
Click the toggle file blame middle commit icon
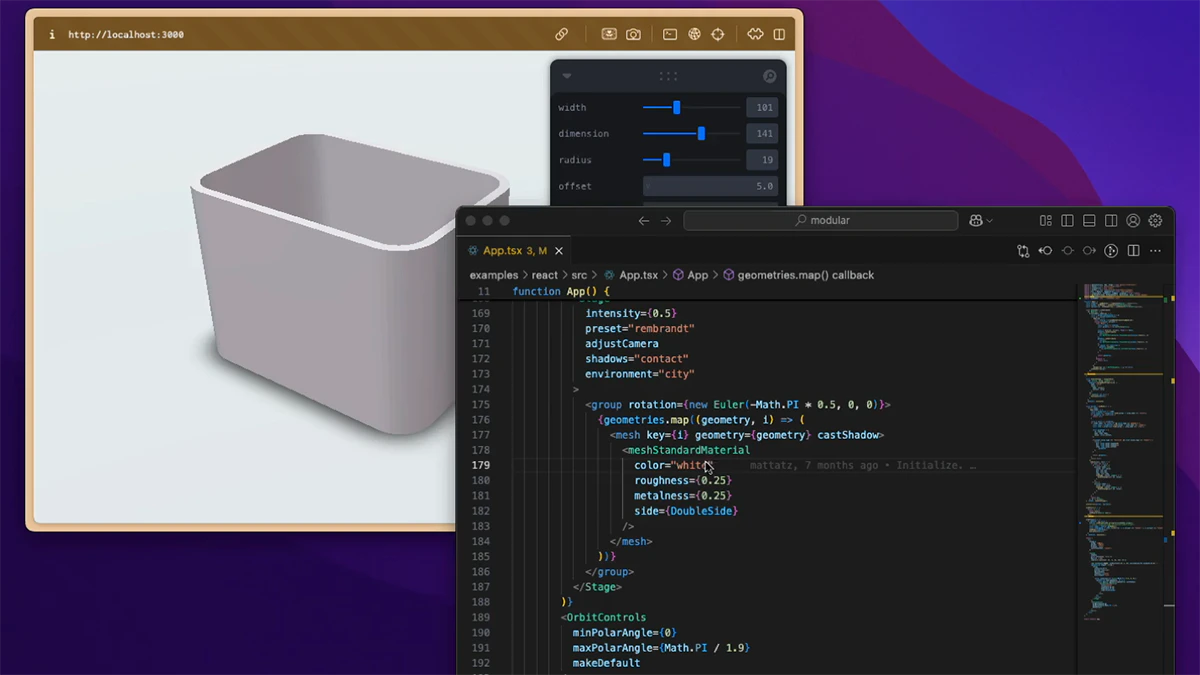[x=1067, y=251]
